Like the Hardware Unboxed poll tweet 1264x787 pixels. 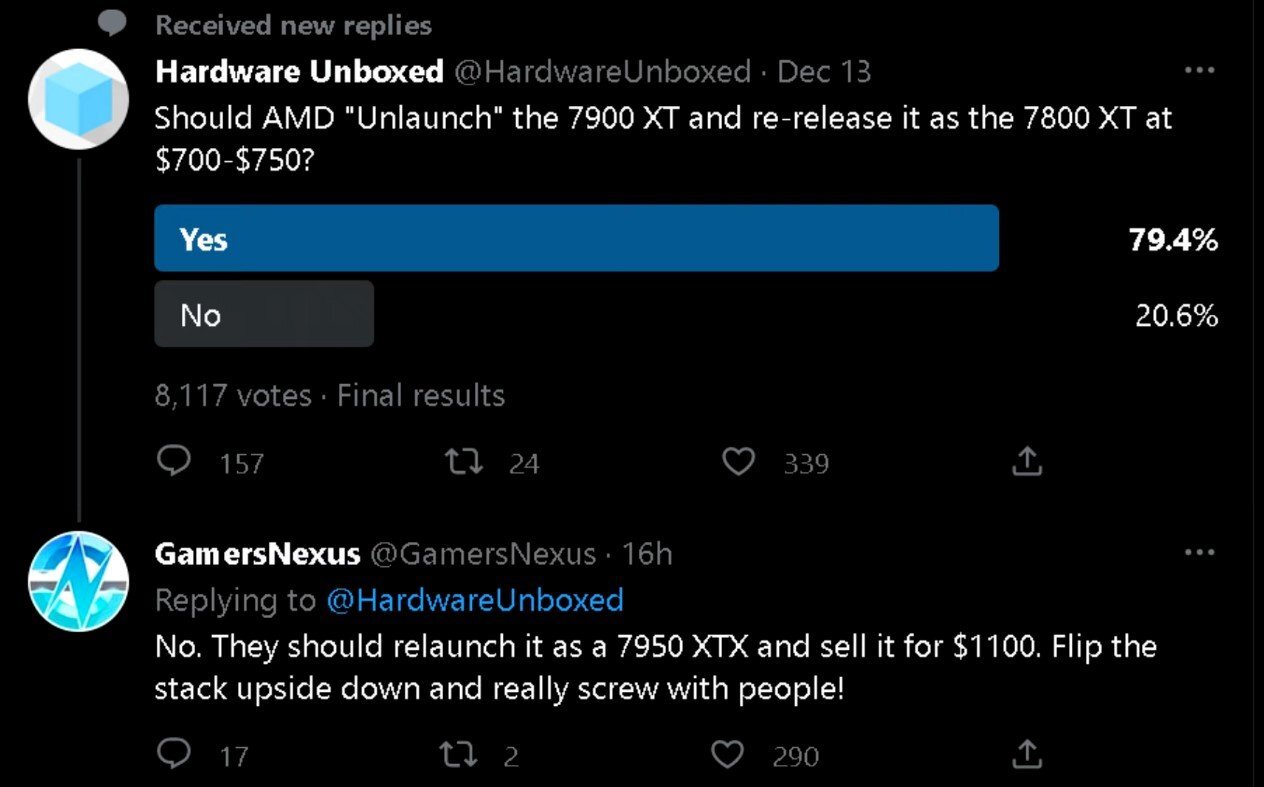tap(738, 462)
